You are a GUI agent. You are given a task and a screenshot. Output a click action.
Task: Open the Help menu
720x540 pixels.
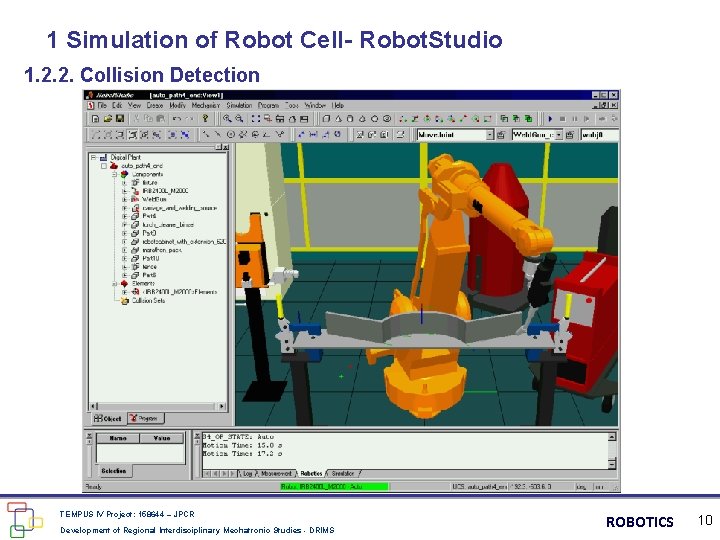[x=338, y=105]
